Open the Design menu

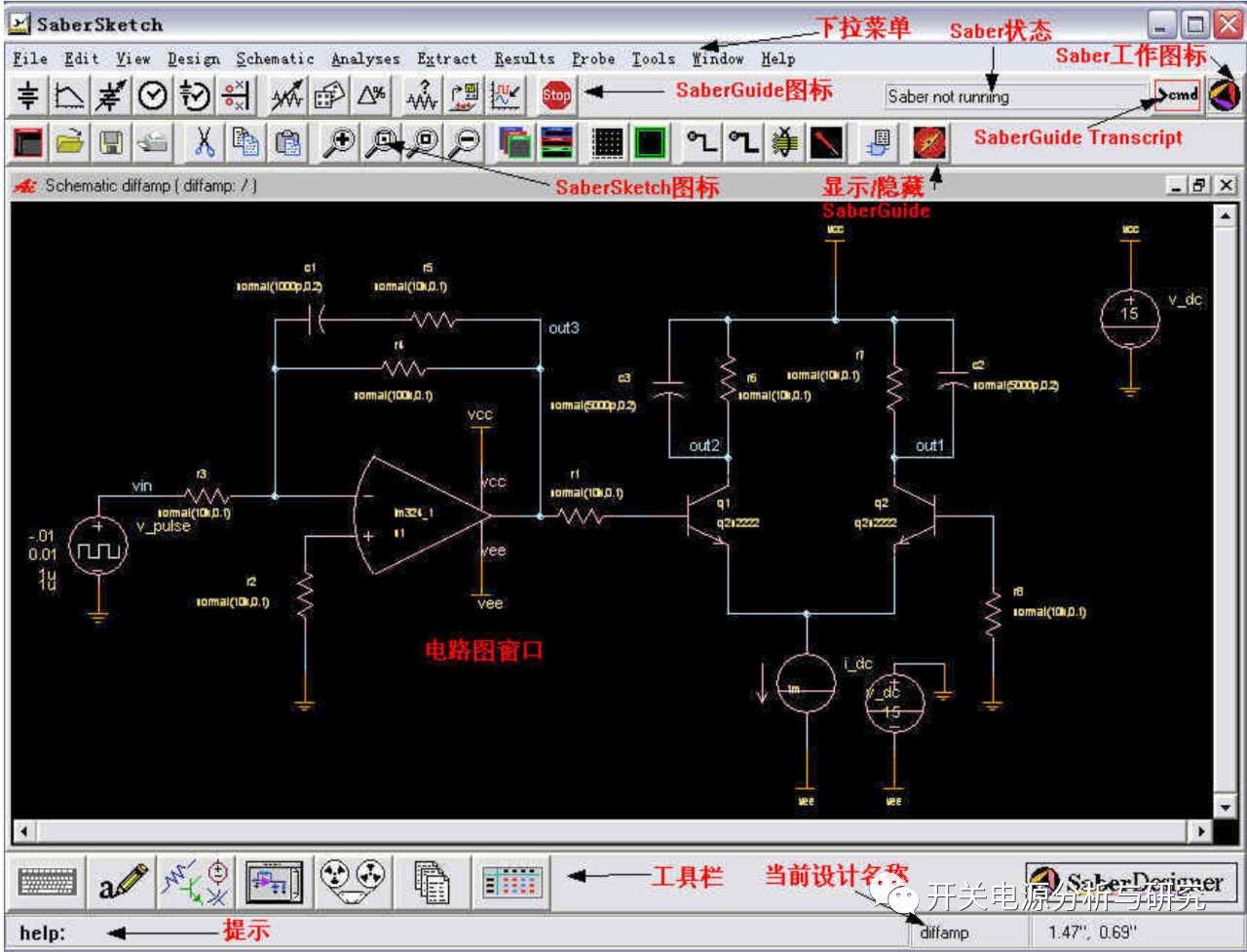pyautogui.click(x=194, y=58)
